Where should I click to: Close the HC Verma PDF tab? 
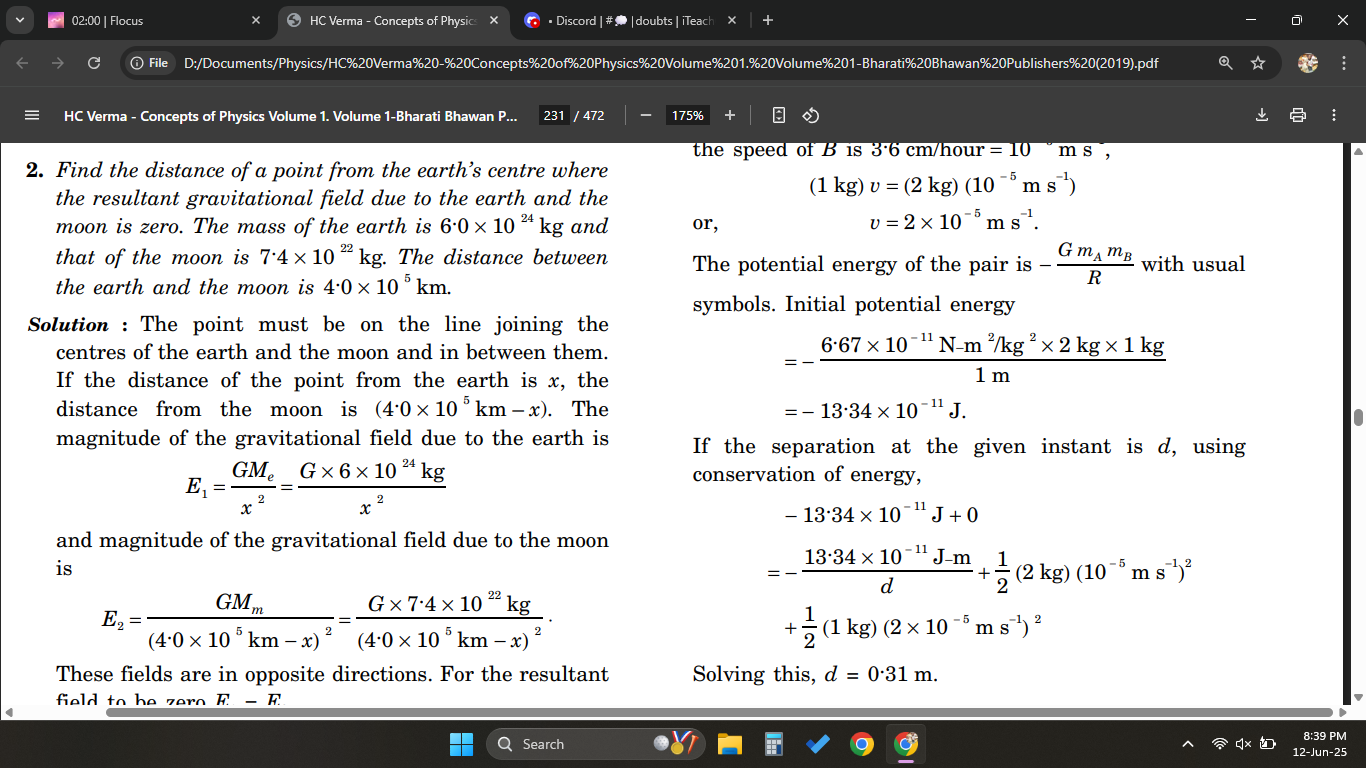point(494,20)
